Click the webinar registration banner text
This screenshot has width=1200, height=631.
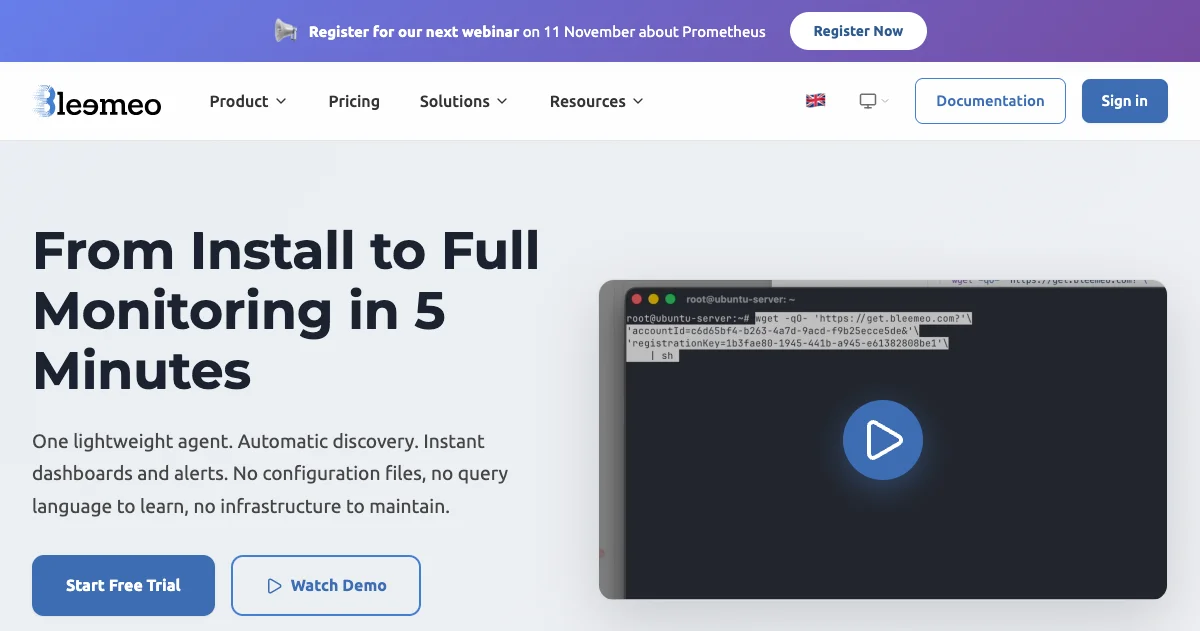(537, 31)
